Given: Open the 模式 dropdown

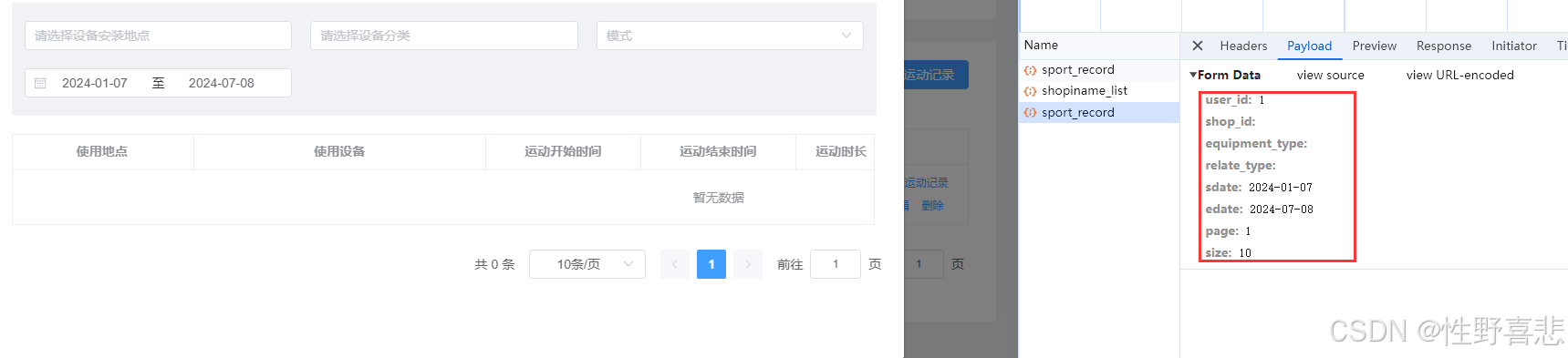Looking at the screenshot, I should point(730,36).
